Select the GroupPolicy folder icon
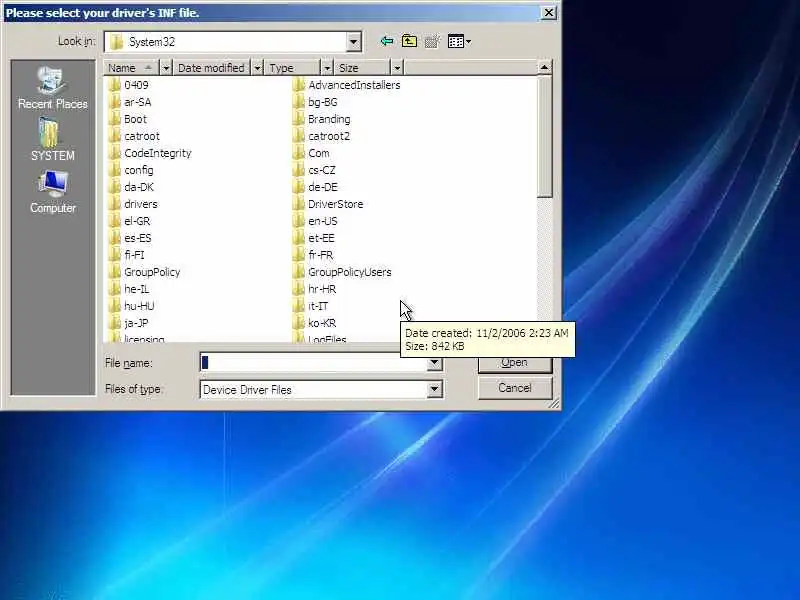 pyautogui.click(x=115, y=272)
